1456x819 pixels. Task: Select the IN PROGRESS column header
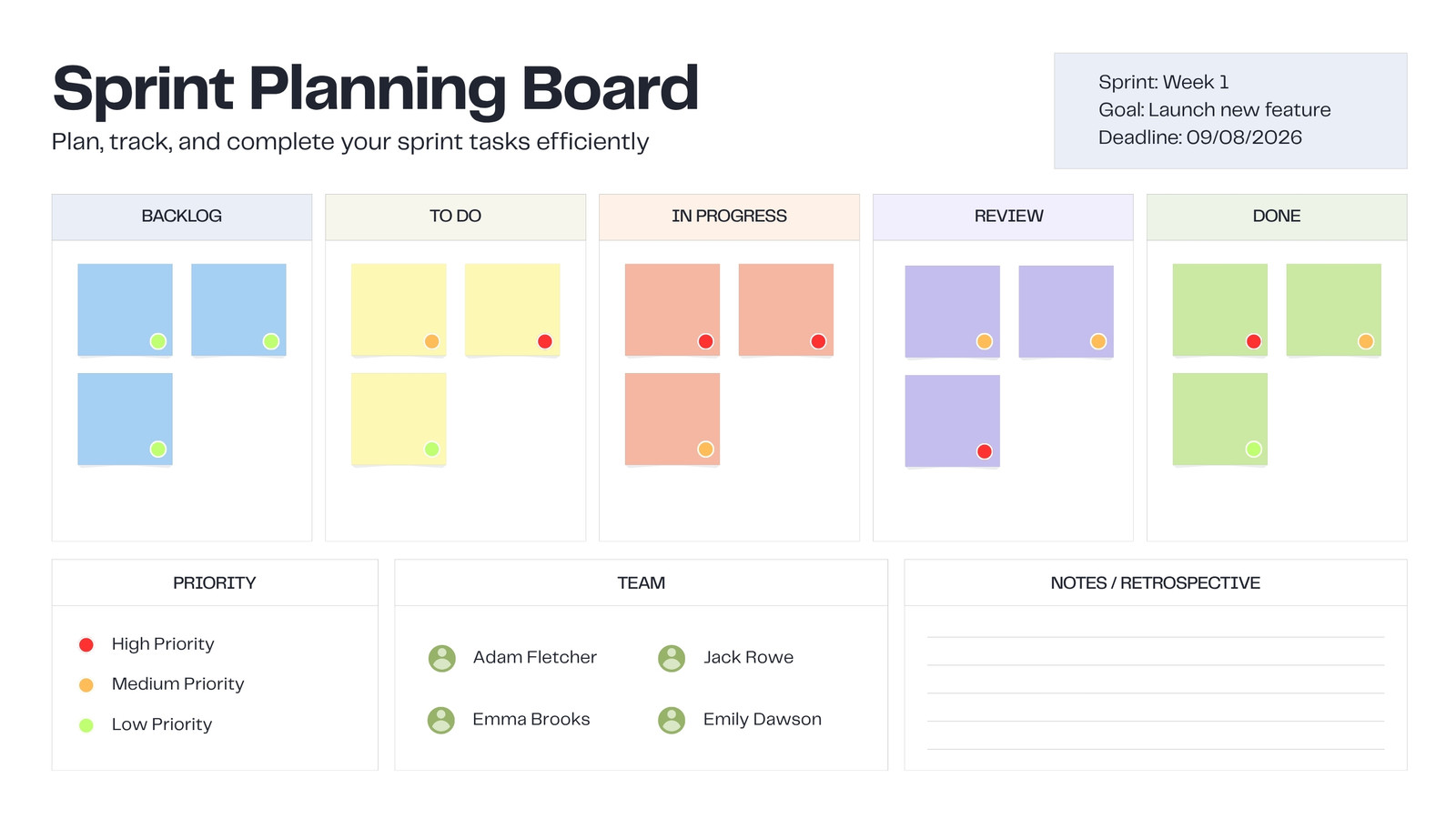tap(729, 217)
